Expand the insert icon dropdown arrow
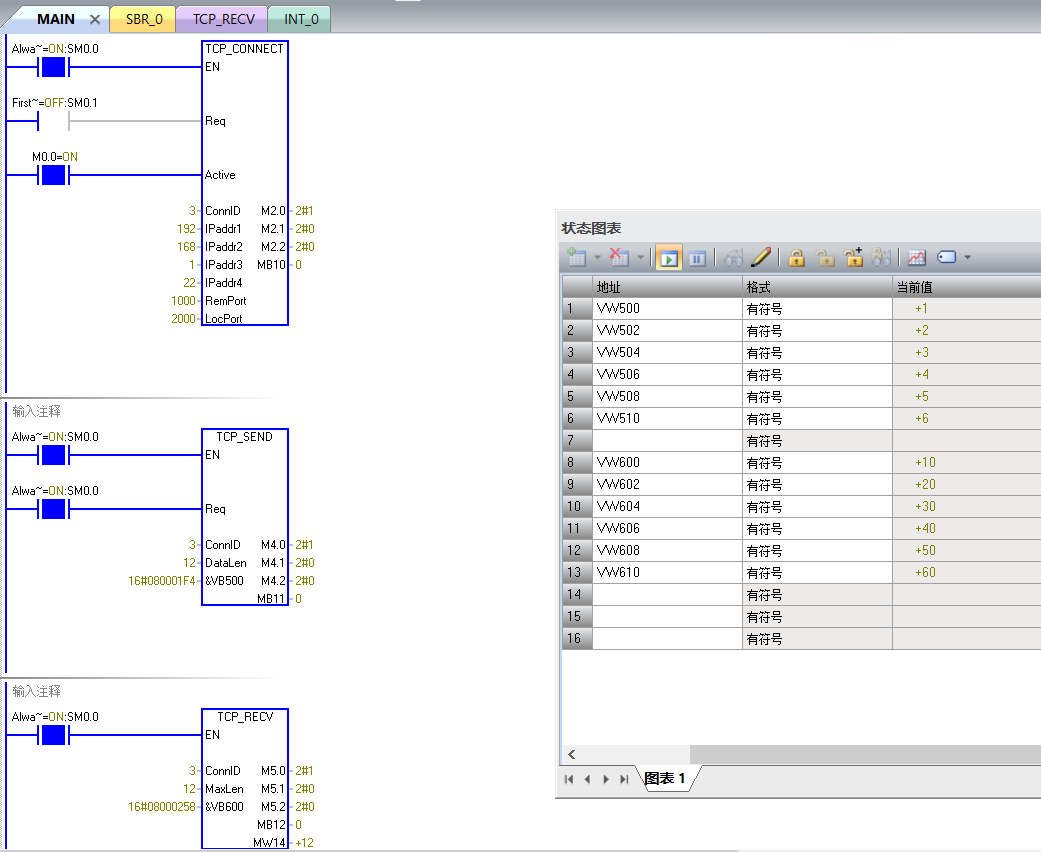 tap(597, 258)
